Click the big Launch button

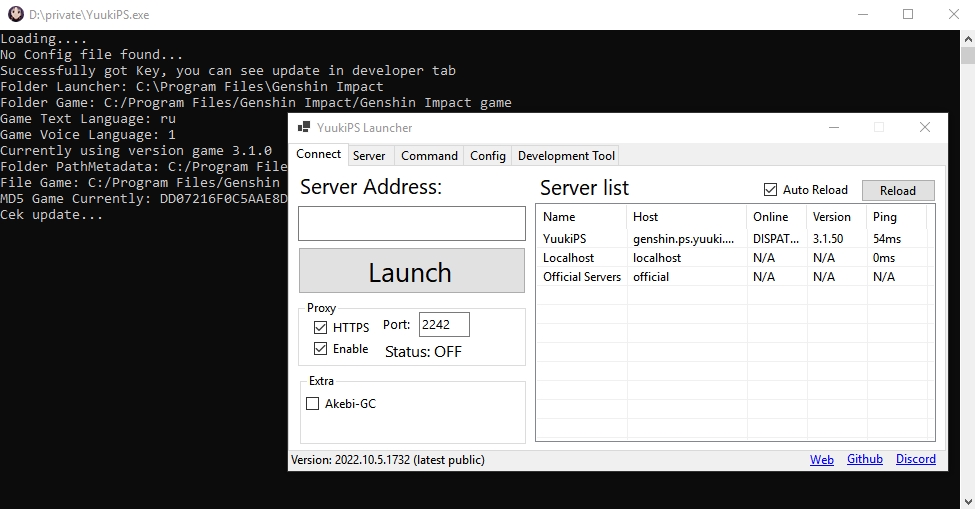pos(412,271)
